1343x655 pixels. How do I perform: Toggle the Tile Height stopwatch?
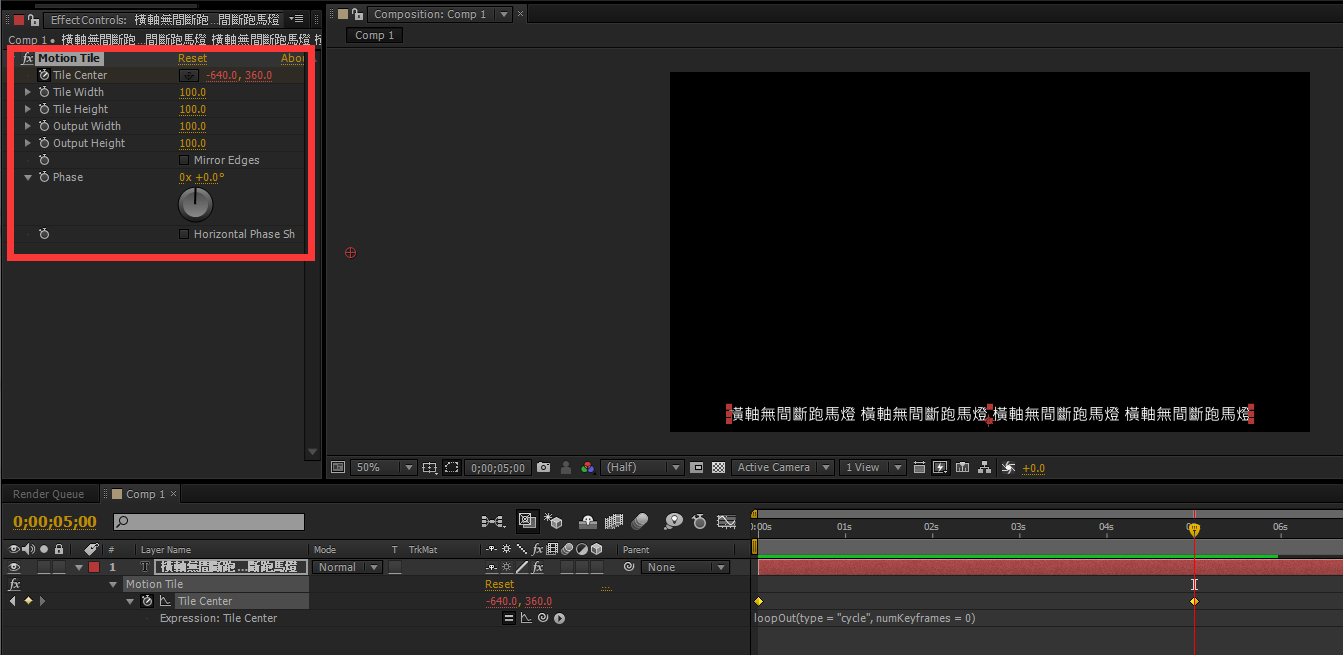tap(44, 109)
